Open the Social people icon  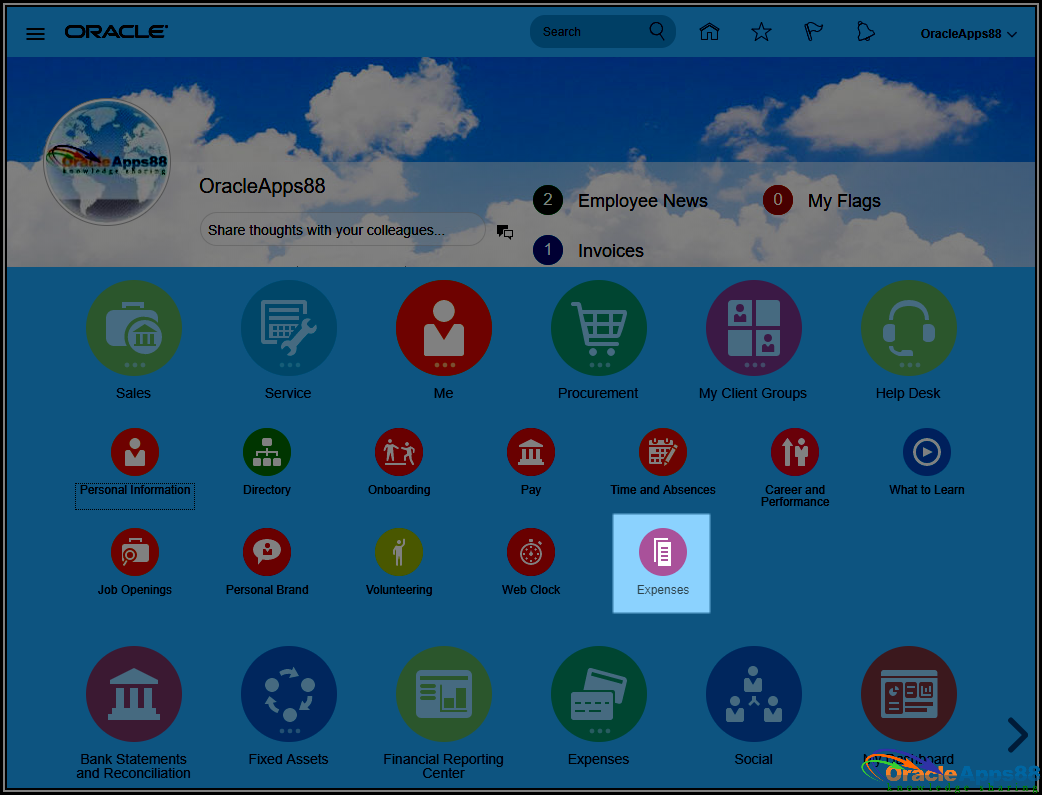pyautogui.click(x=753, y=693)
